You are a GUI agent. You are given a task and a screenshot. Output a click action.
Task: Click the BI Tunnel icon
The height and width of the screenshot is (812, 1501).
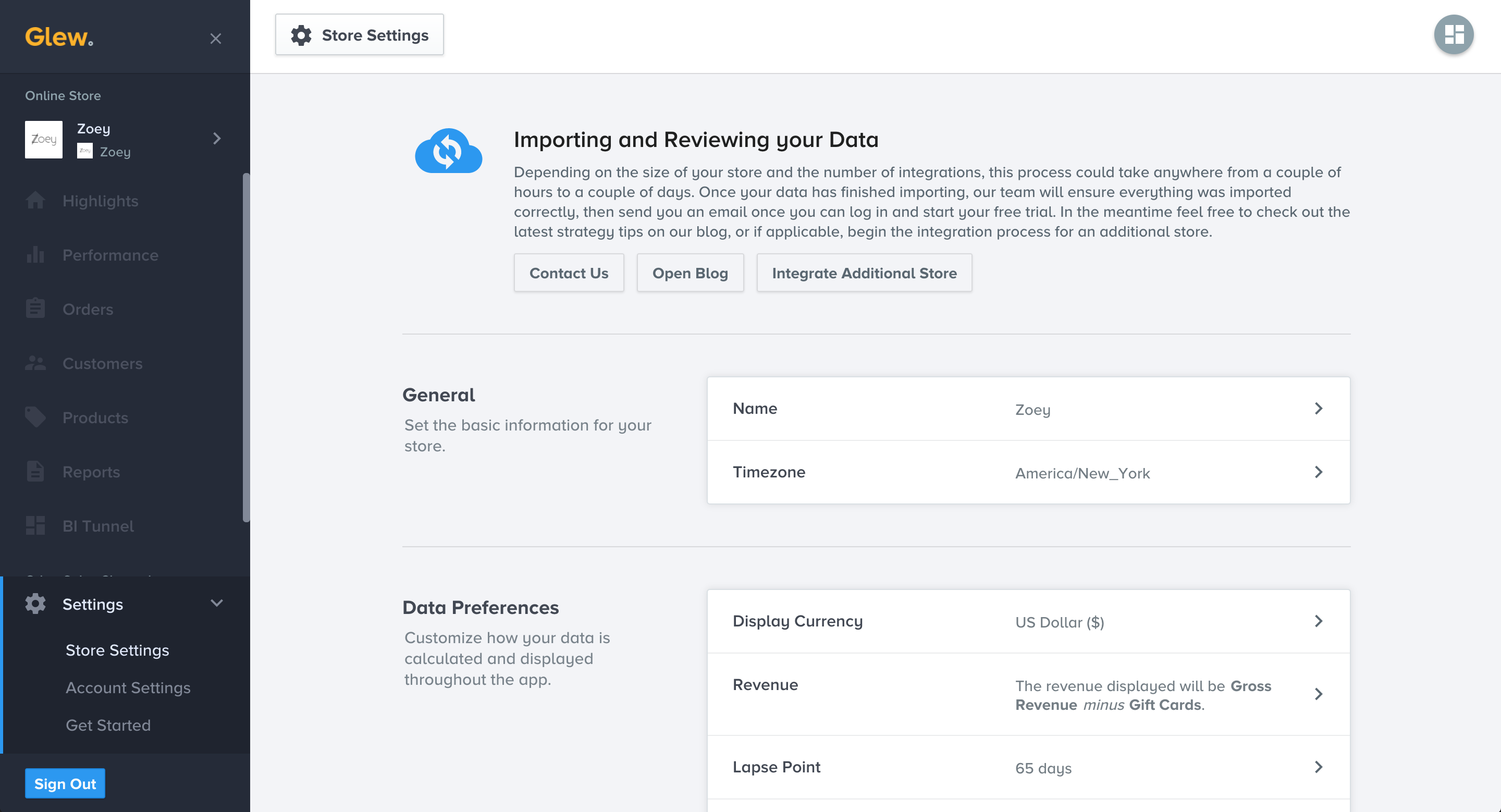[x=35, y=525]
